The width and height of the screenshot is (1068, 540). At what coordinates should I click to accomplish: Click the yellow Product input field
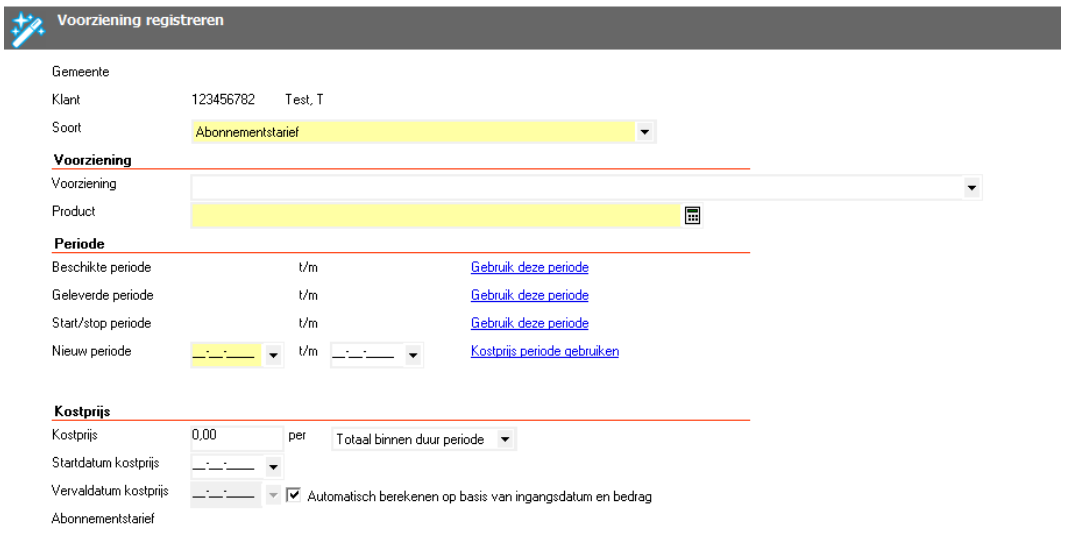point(435,213)
